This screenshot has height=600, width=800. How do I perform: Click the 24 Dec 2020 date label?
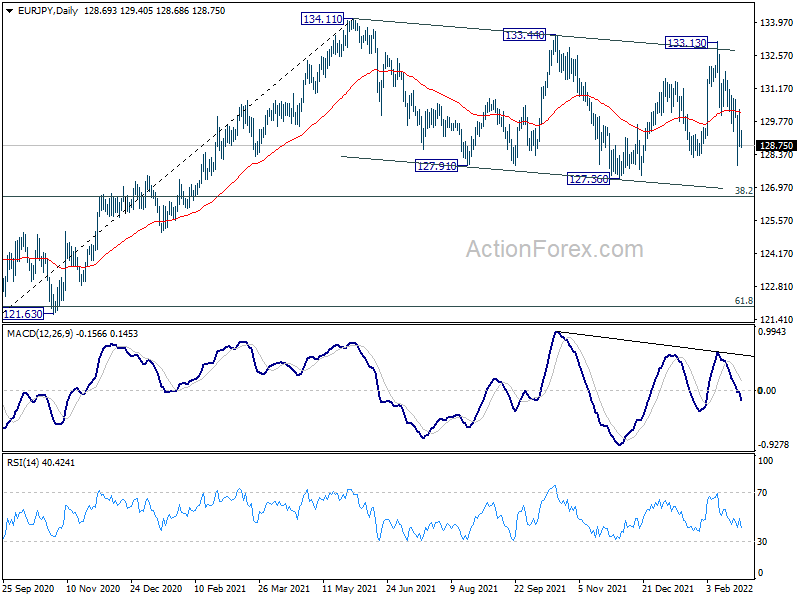pyautogui.click(x=157, y=589)
